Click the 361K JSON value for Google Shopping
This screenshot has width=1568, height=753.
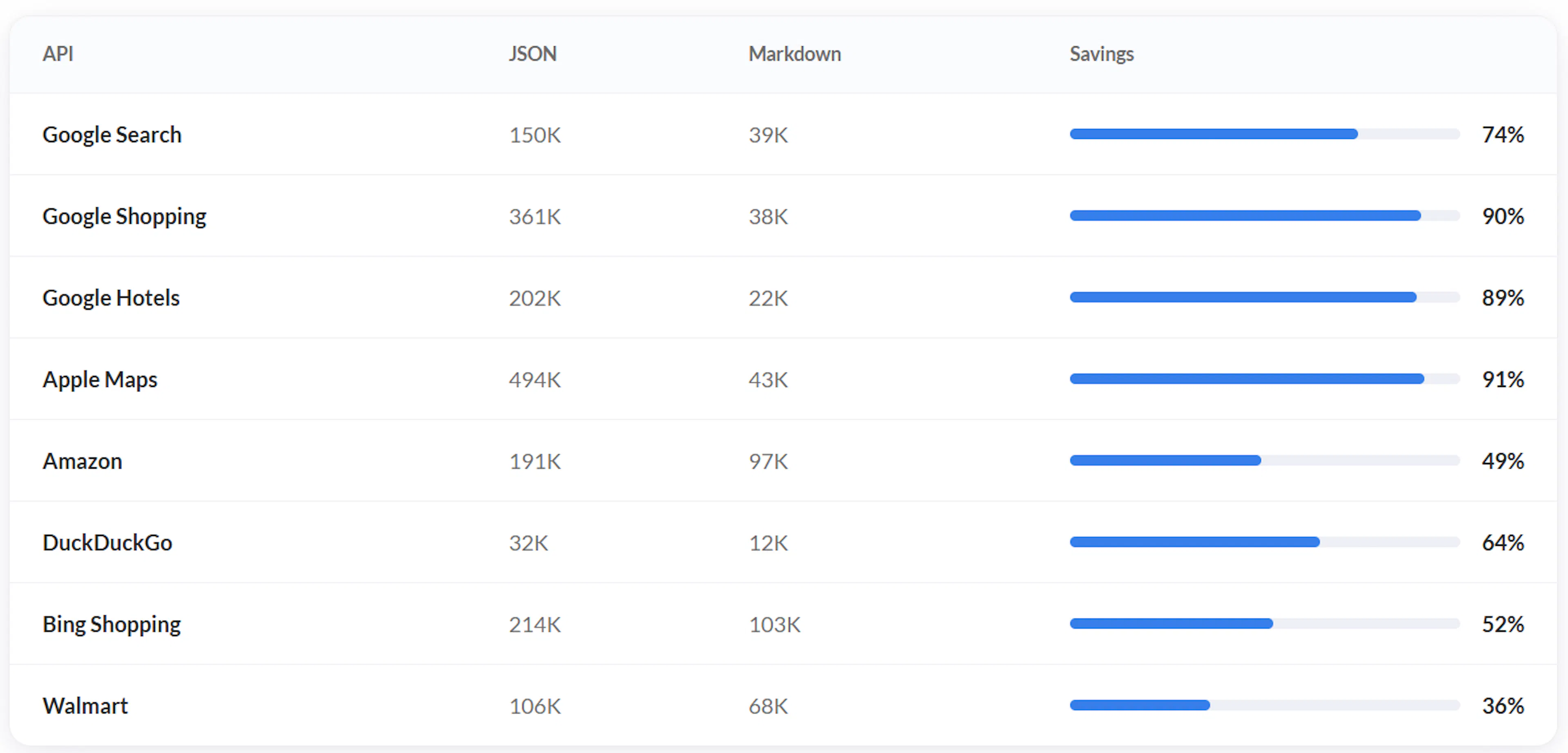pyautogui.click(x=535, y=216)
